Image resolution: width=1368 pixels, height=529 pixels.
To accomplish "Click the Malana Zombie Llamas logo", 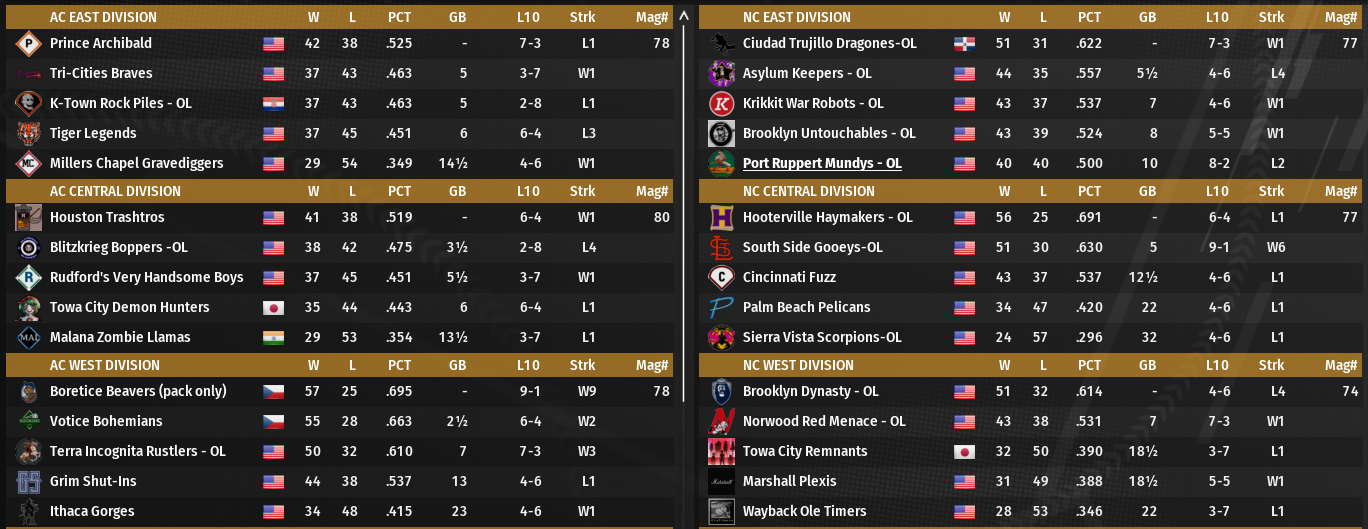I will (28, 338).
